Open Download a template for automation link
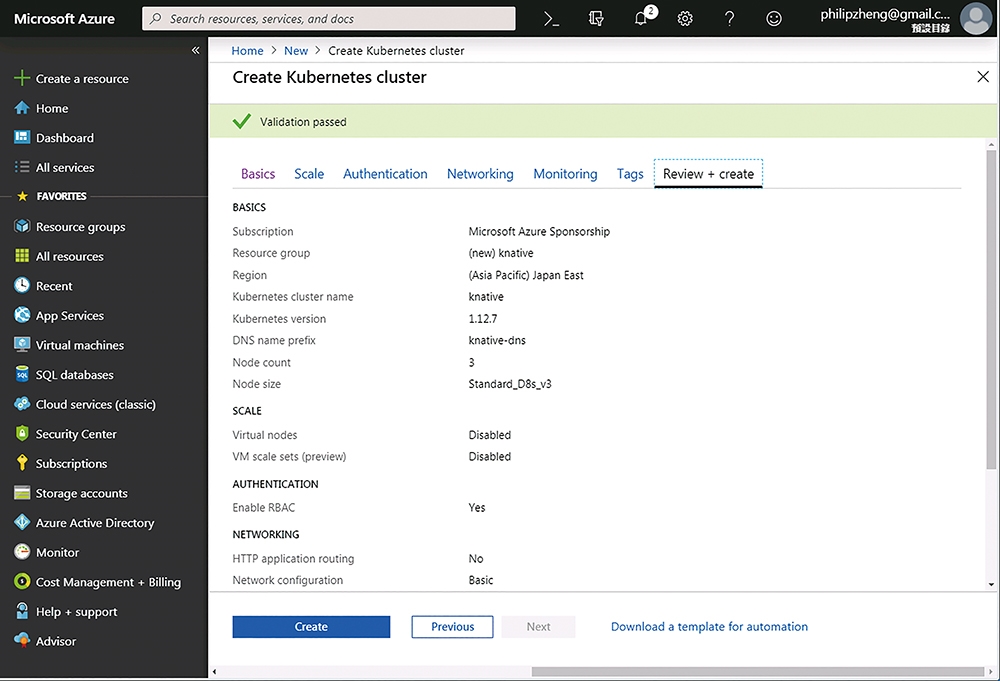This screenshot has height=681, width=1000. click(709, 626)
